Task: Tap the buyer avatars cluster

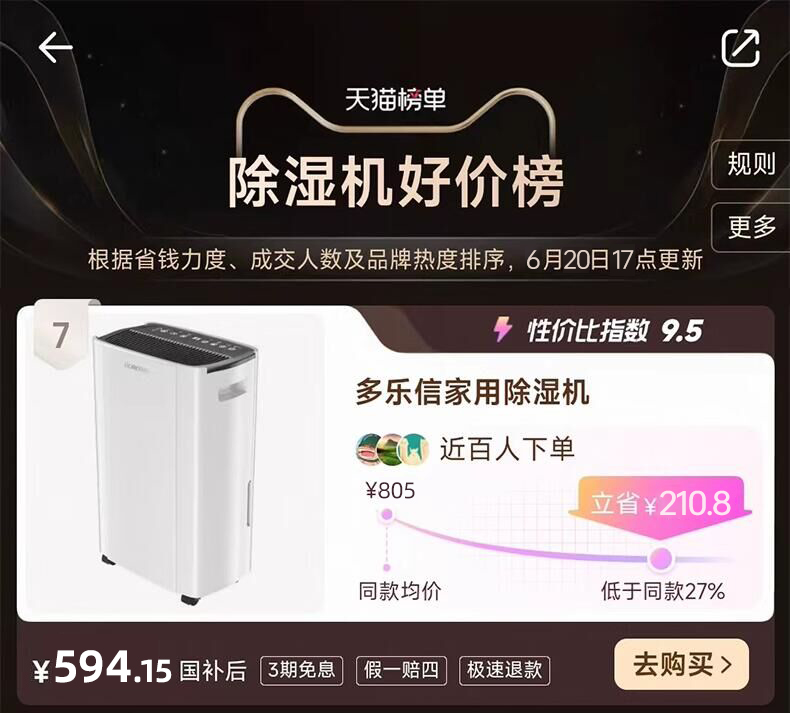Action: (x=392, y=448)
